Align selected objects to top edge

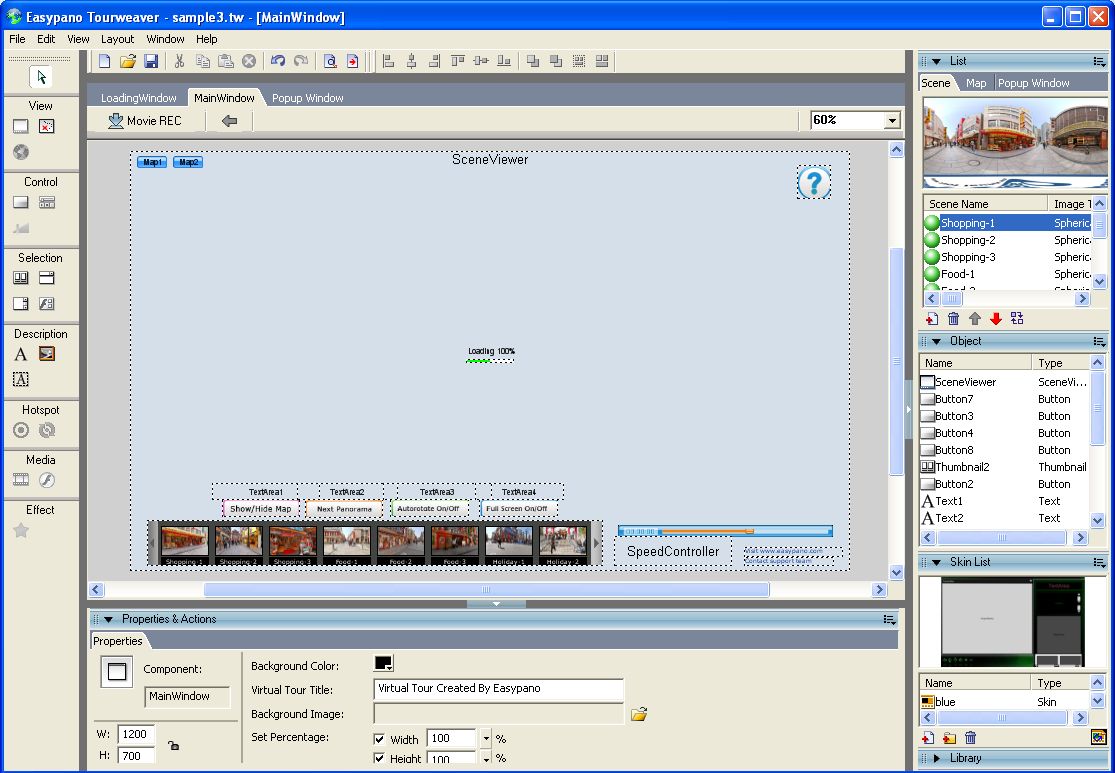[x=457, y=61]
